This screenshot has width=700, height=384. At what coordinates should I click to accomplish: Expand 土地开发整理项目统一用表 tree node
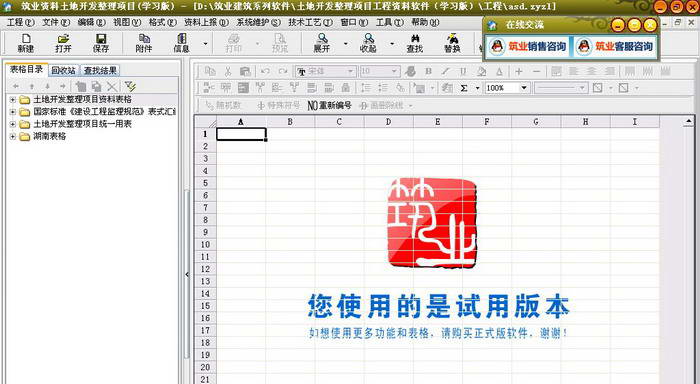point(12,124)
